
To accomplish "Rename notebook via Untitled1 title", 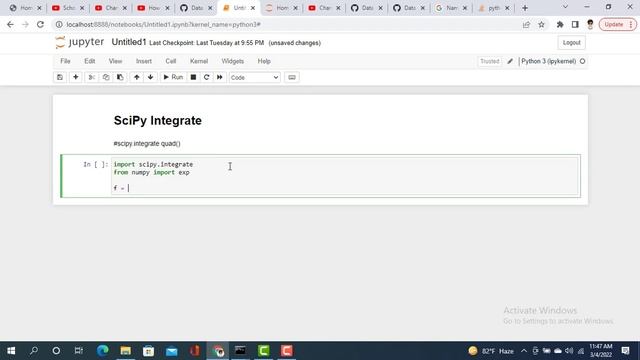I will (x=129, y=42).
